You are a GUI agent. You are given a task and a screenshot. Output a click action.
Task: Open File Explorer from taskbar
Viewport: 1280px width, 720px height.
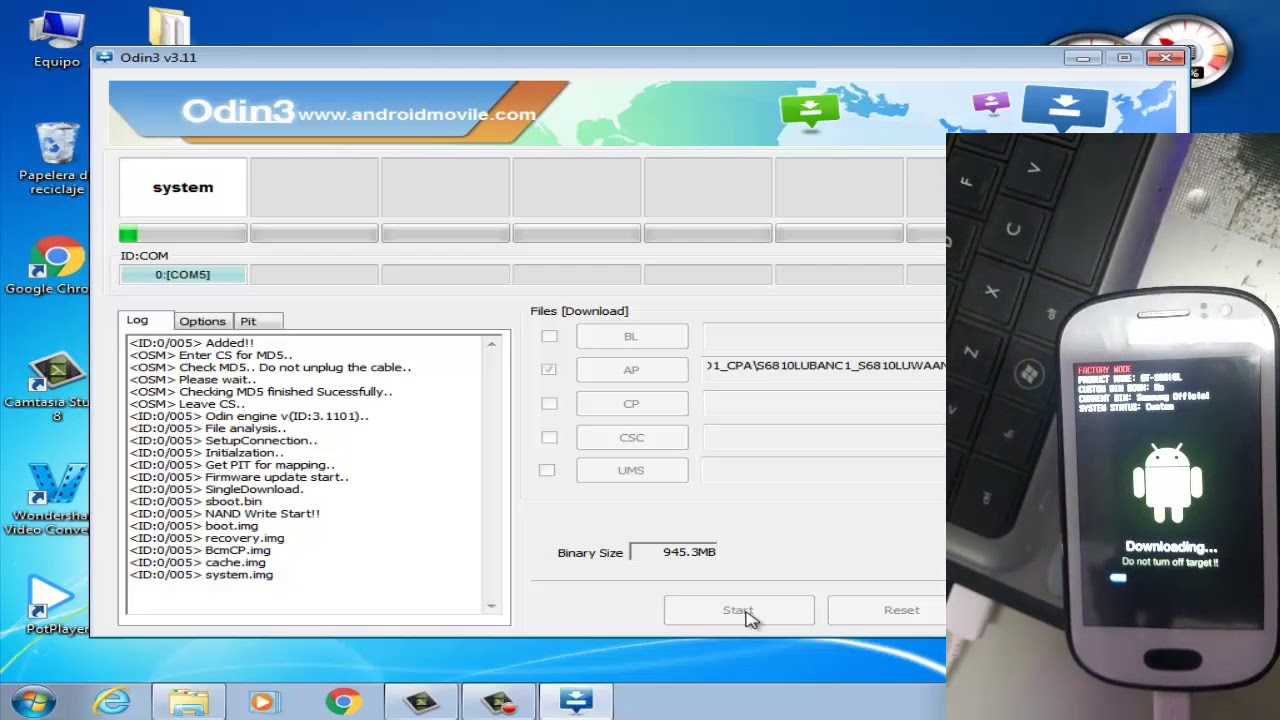(x=188, y=702)
